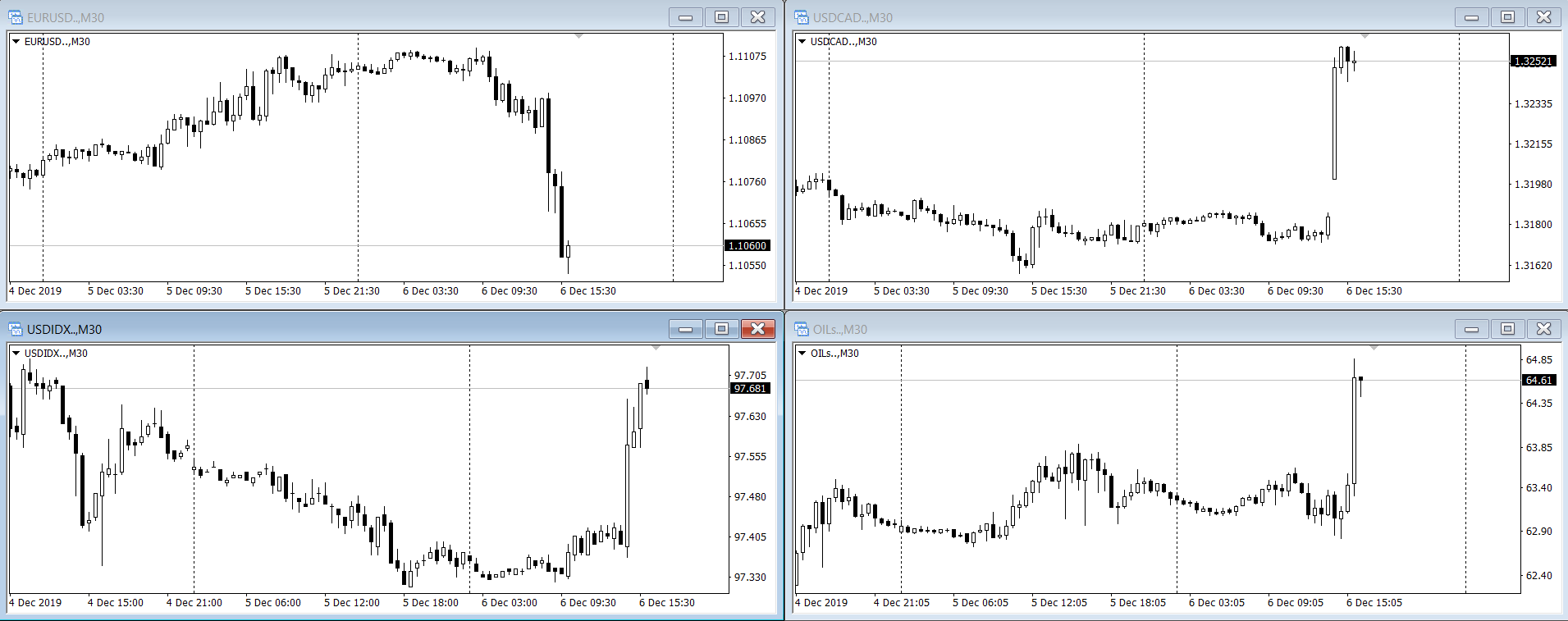
Task: Maximize the EURUSD chart window
Action: click(x=722, y=17)
